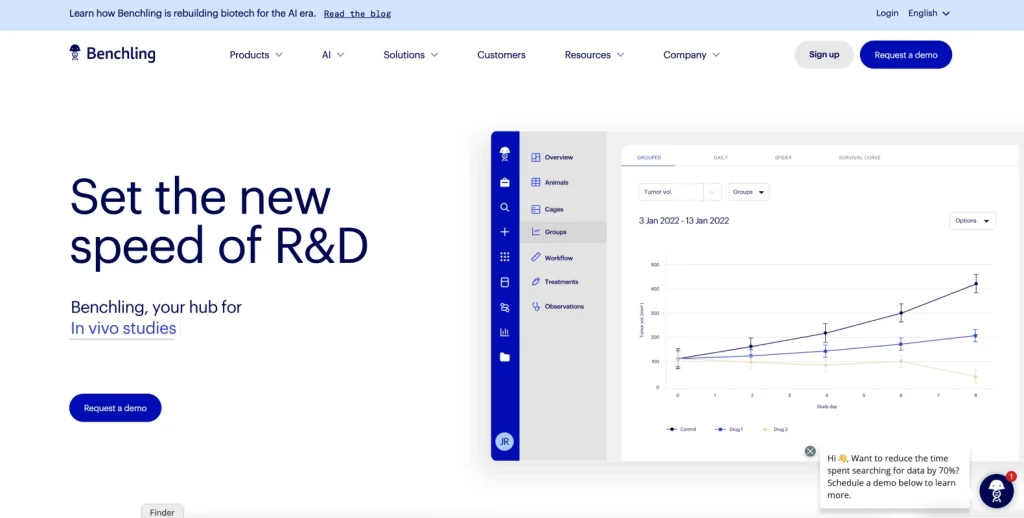The image size is (1024, 518).
Task: Expand the Tumor vol. dropdown
Action: [679, 192]
